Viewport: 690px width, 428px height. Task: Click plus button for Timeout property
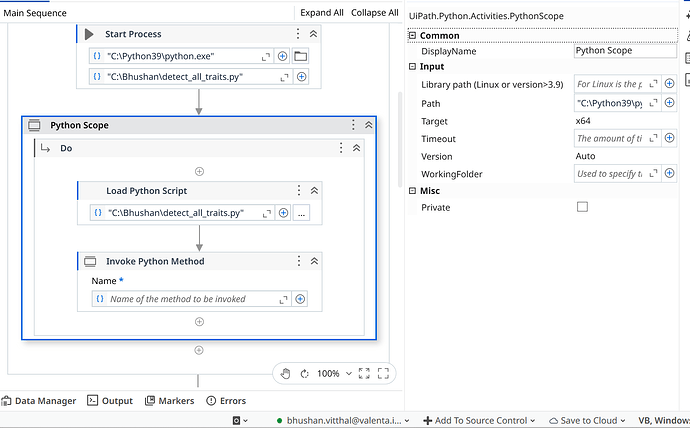[669, 138]
